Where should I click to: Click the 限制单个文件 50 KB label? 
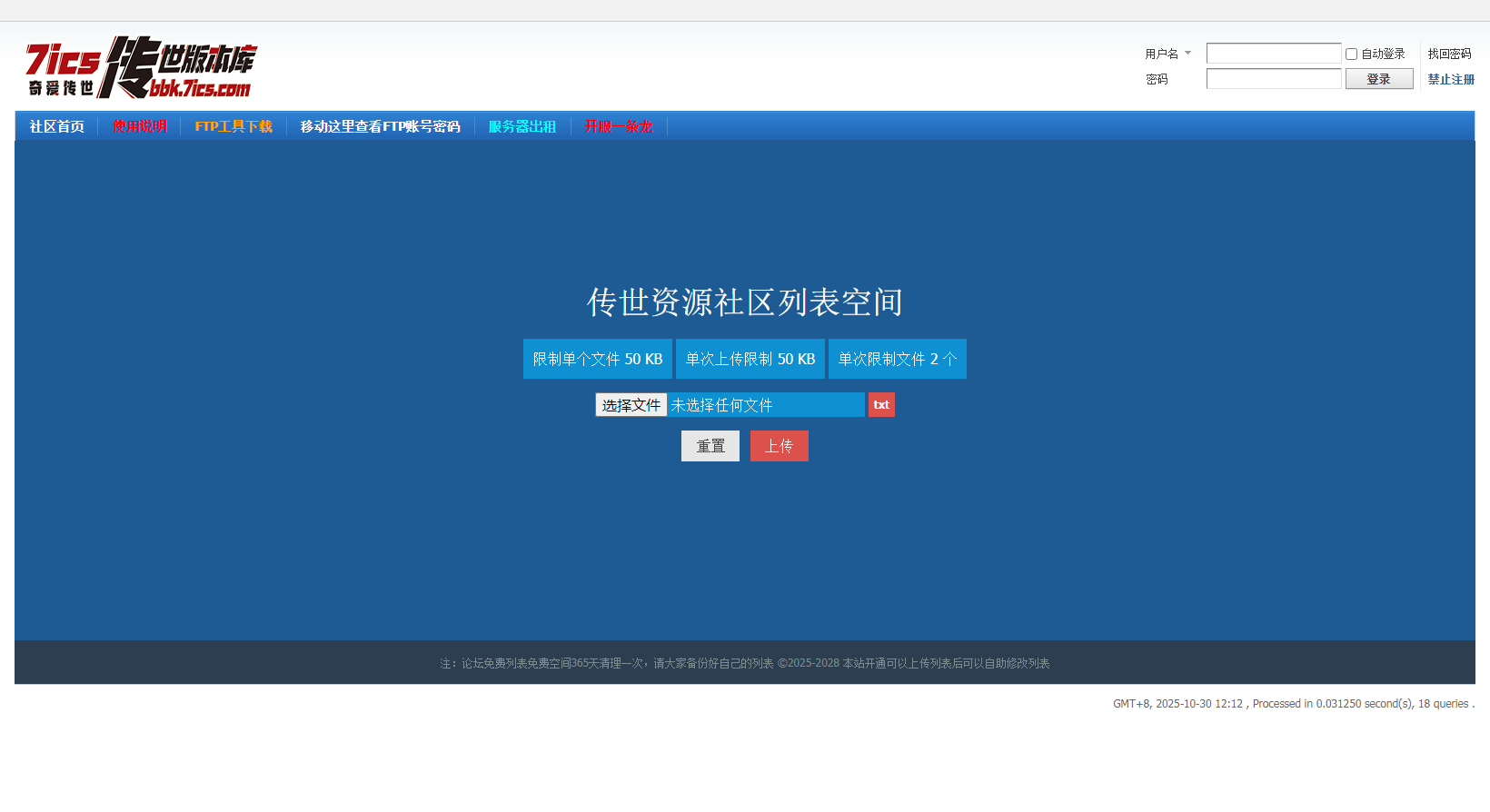[x=598, y=359]
